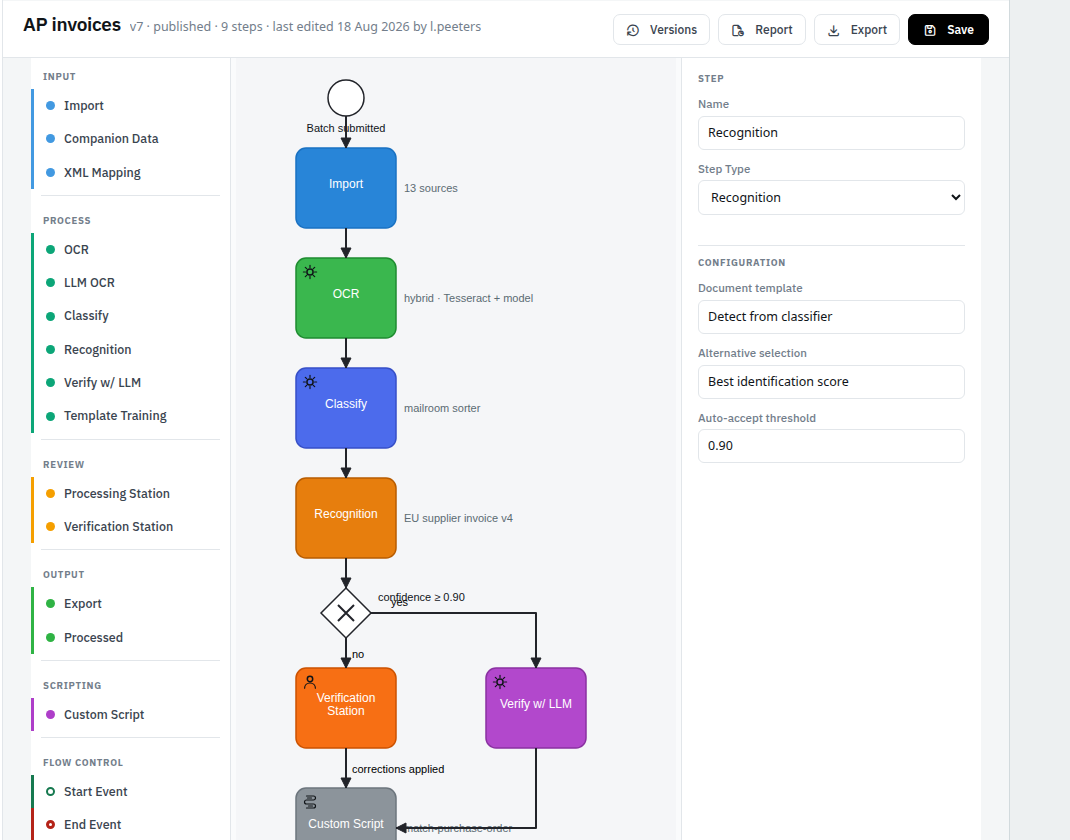Select Processing Station palette item
The width and height of the screenshot is (1070, 840).
(x=127, y=493)
